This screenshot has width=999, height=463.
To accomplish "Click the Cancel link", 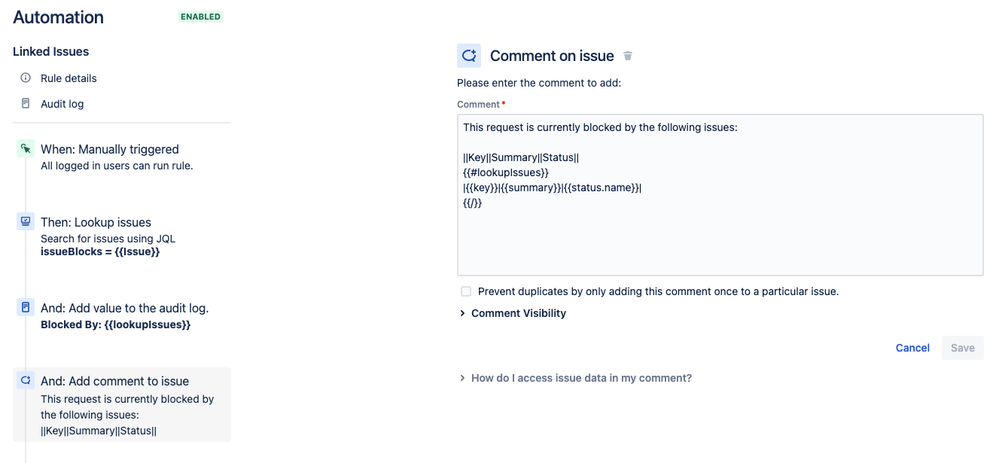I will tap(912, 348).
